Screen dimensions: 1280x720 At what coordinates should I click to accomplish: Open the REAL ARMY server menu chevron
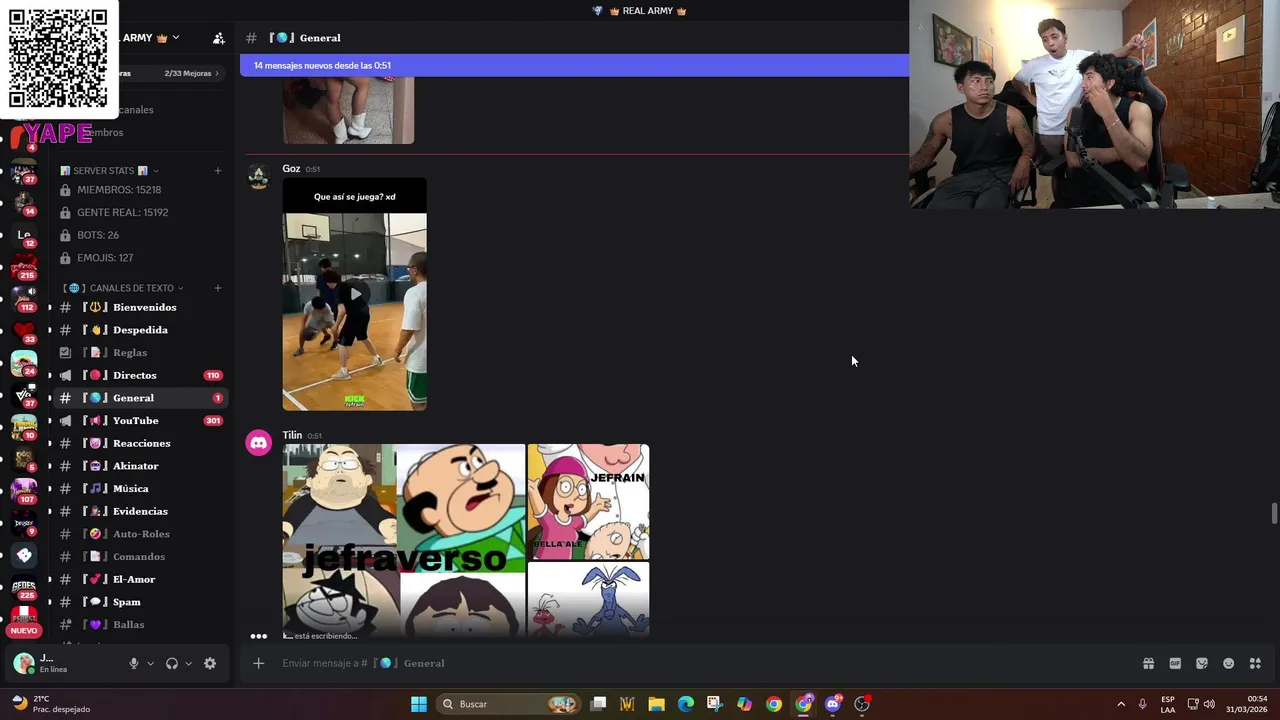[x=176, y=38]
